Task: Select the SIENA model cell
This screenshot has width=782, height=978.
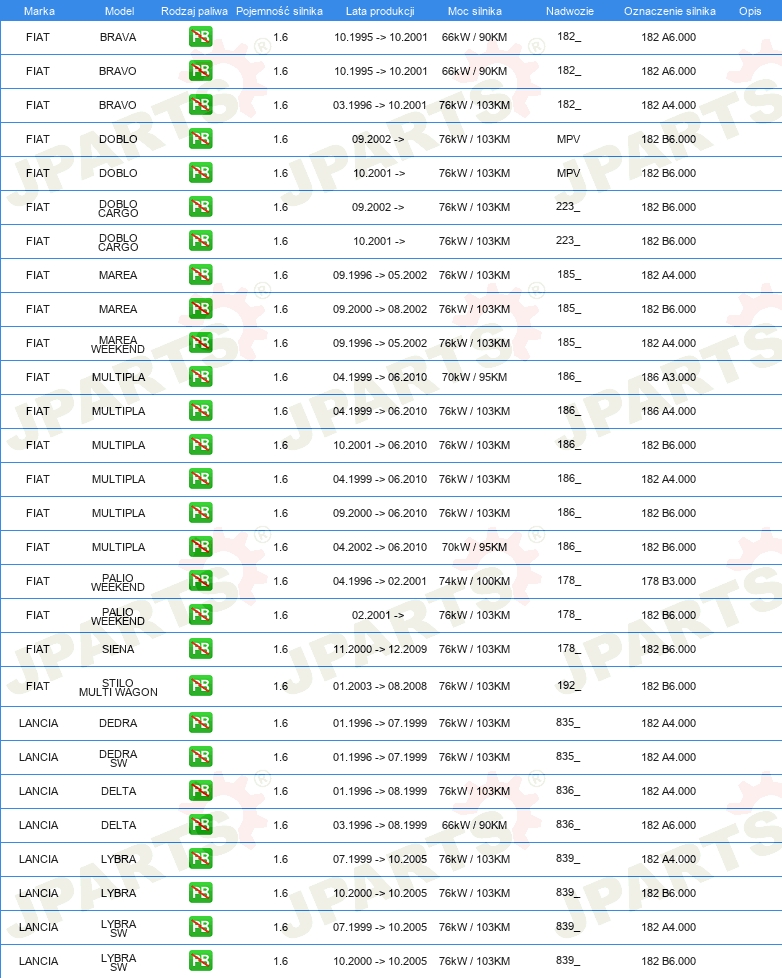Action: pos(118,649)
